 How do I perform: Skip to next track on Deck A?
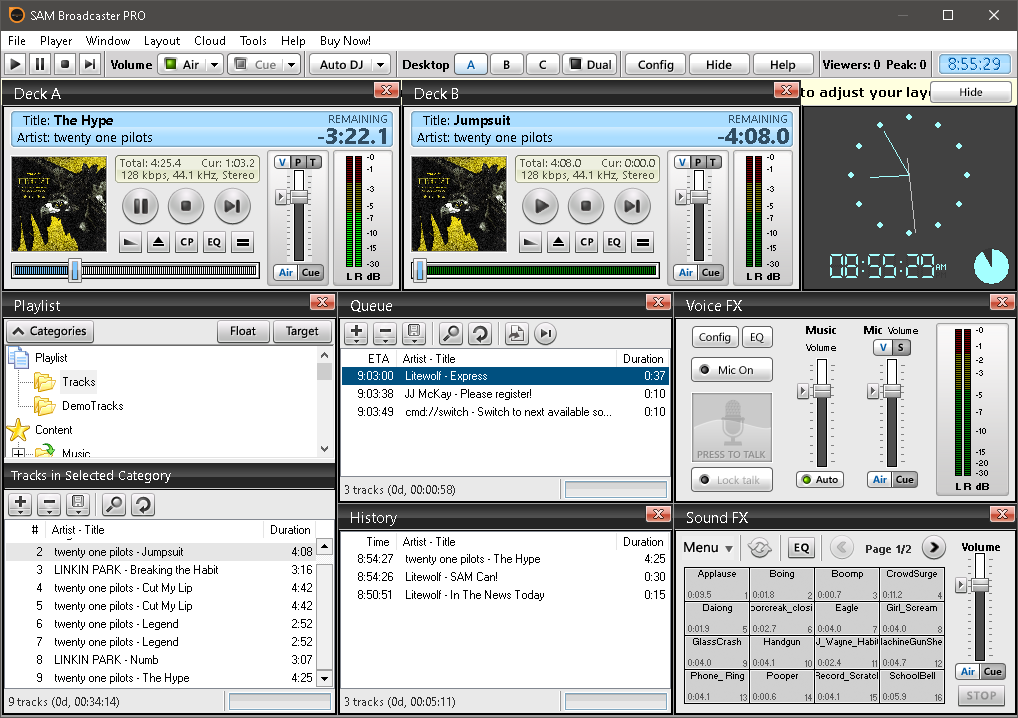[232, 206]
